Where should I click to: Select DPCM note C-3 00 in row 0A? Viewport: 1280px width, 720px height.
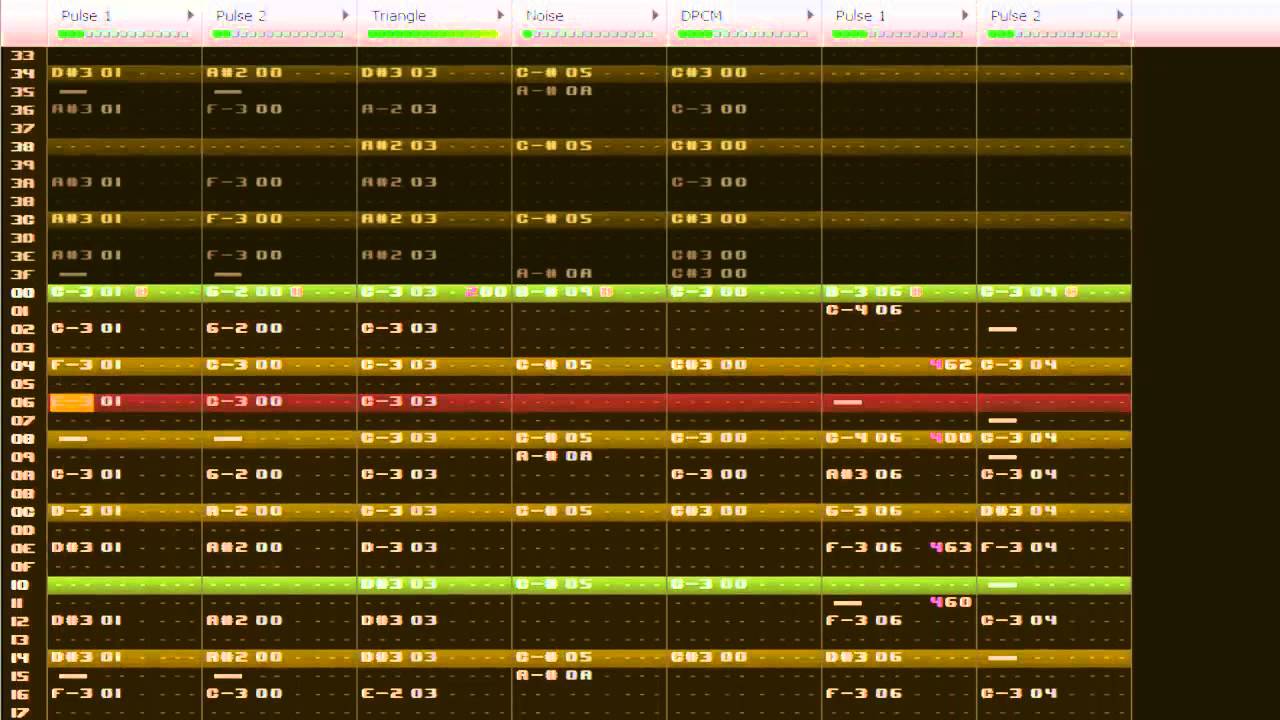tap(709, 474)
